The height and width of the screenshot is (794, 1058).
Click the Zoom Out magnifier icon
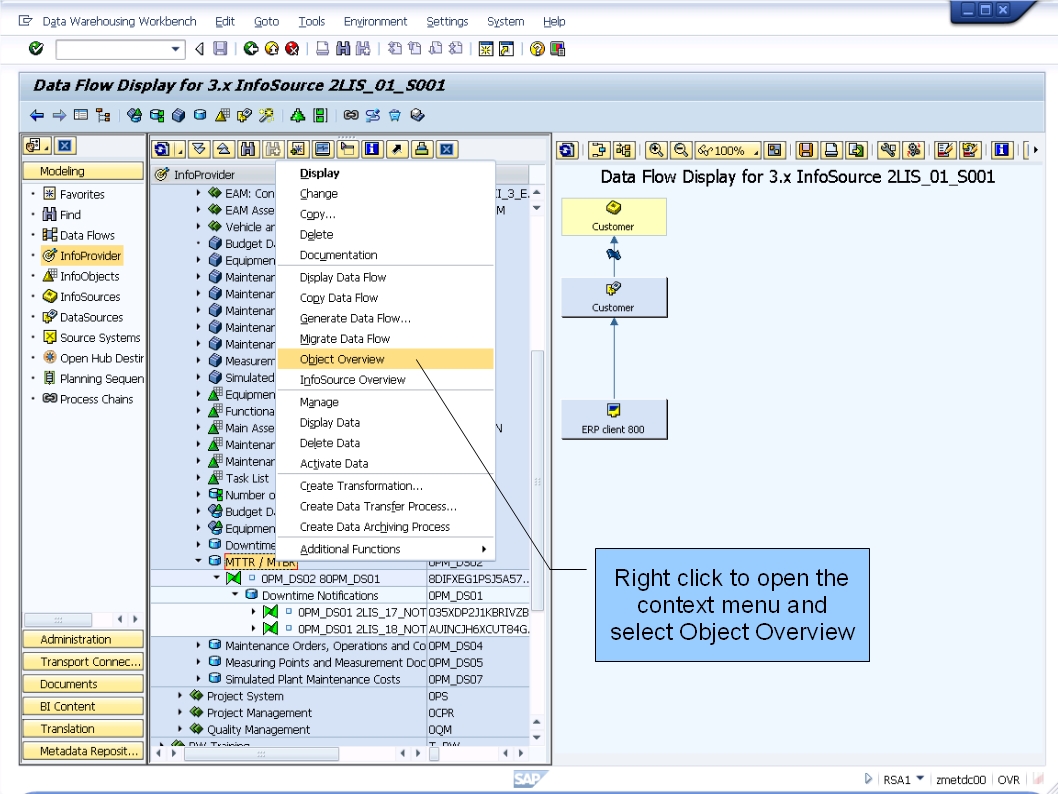681,150
